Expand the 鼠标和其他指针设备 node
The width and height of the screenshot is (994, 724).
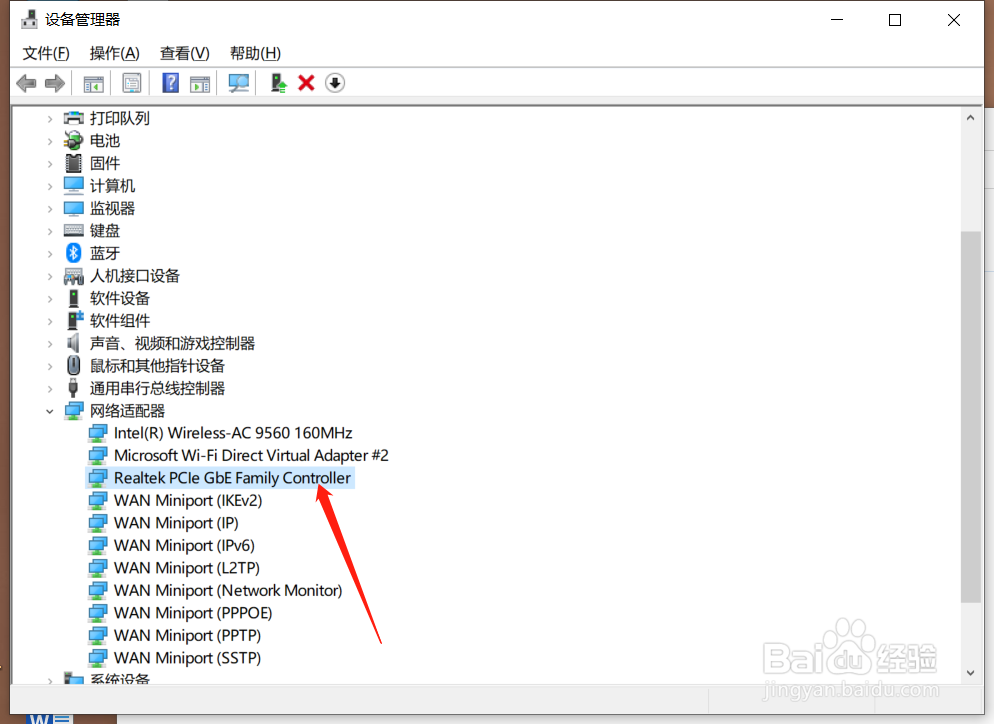(49, 366)
